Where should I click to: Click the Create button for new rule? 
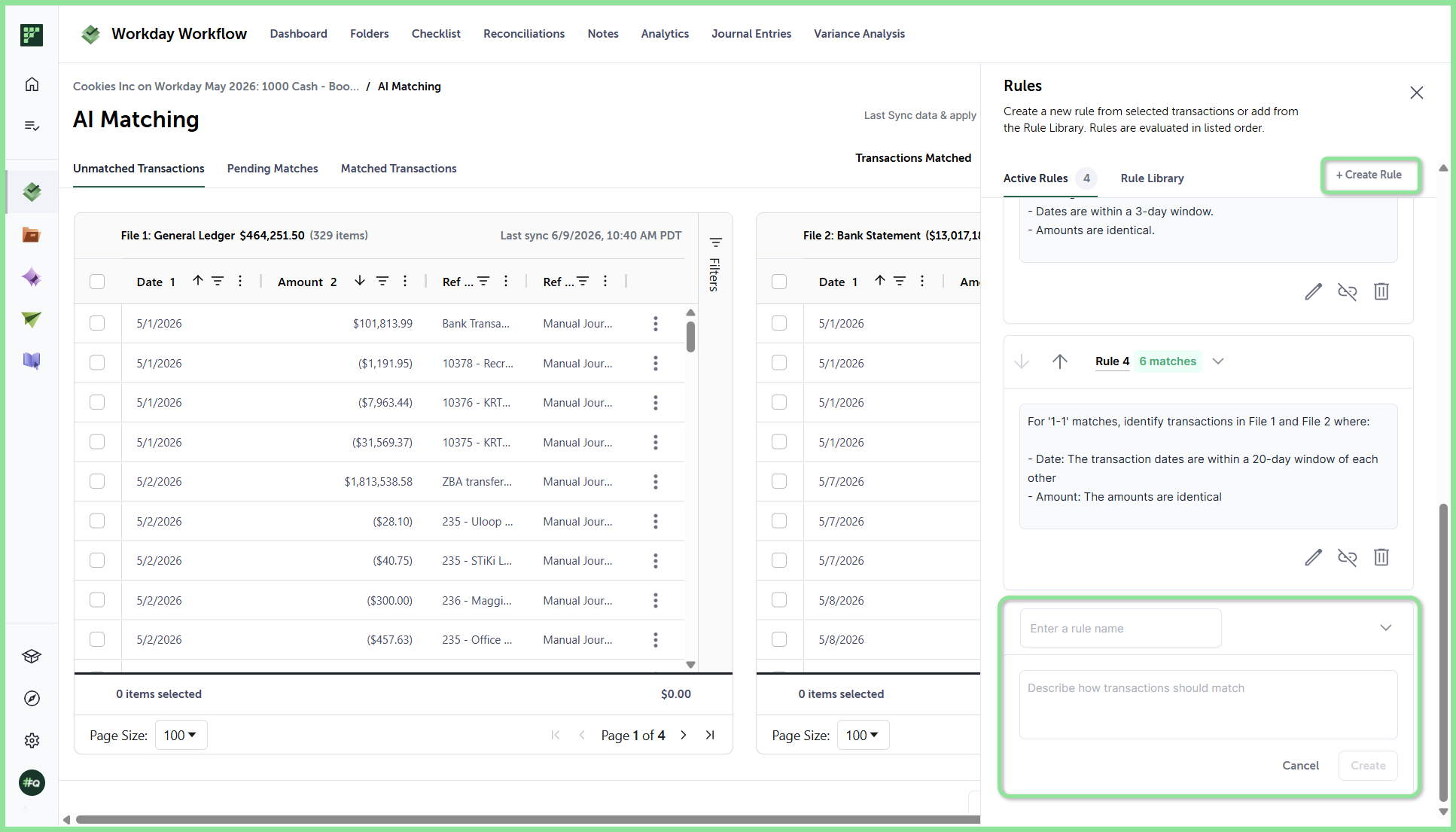click(1368, 766)
